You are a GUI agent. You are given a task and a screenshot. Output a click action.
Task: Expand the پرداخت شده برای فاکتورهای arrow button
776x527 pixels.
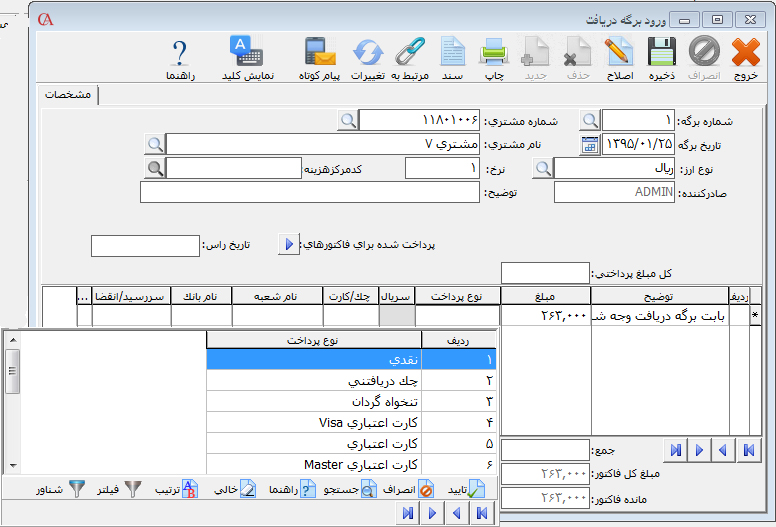289,244
